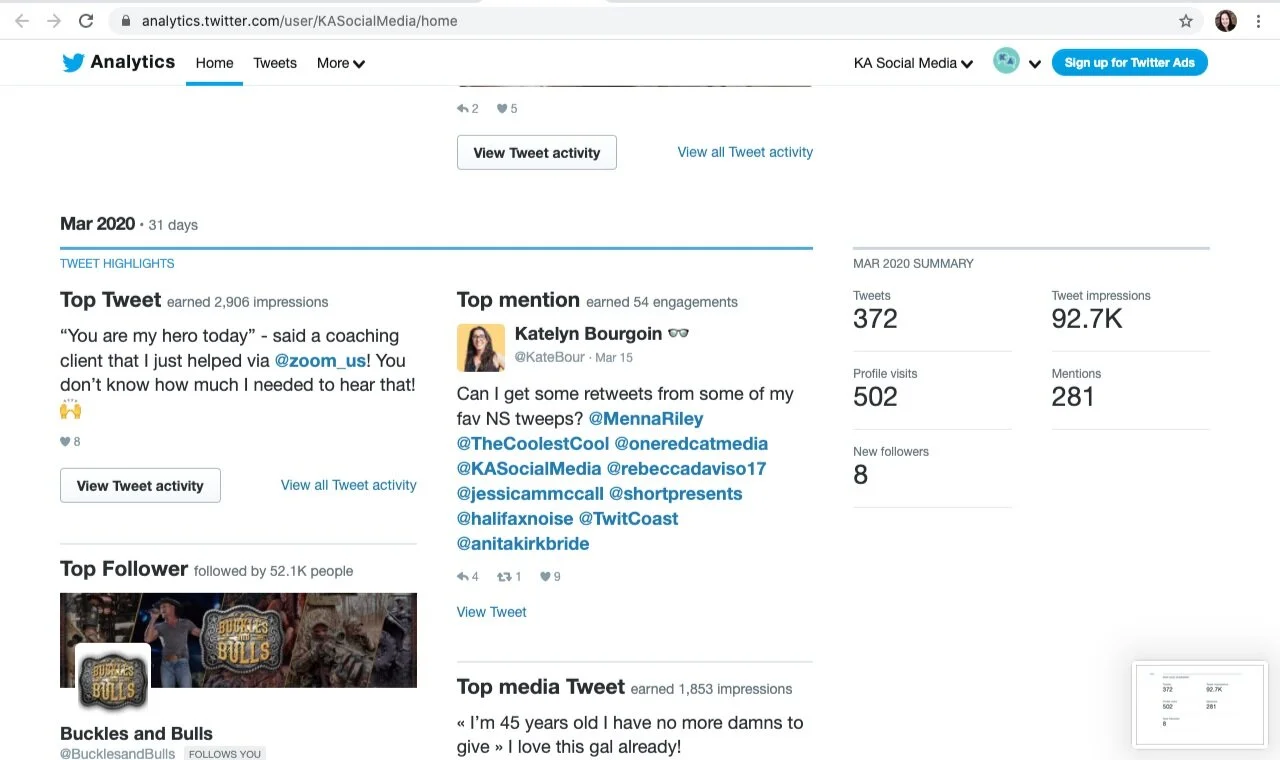Click New followers 8 value
The image size is (1280, 760).
pyautogui.click(x=860, y=475)
